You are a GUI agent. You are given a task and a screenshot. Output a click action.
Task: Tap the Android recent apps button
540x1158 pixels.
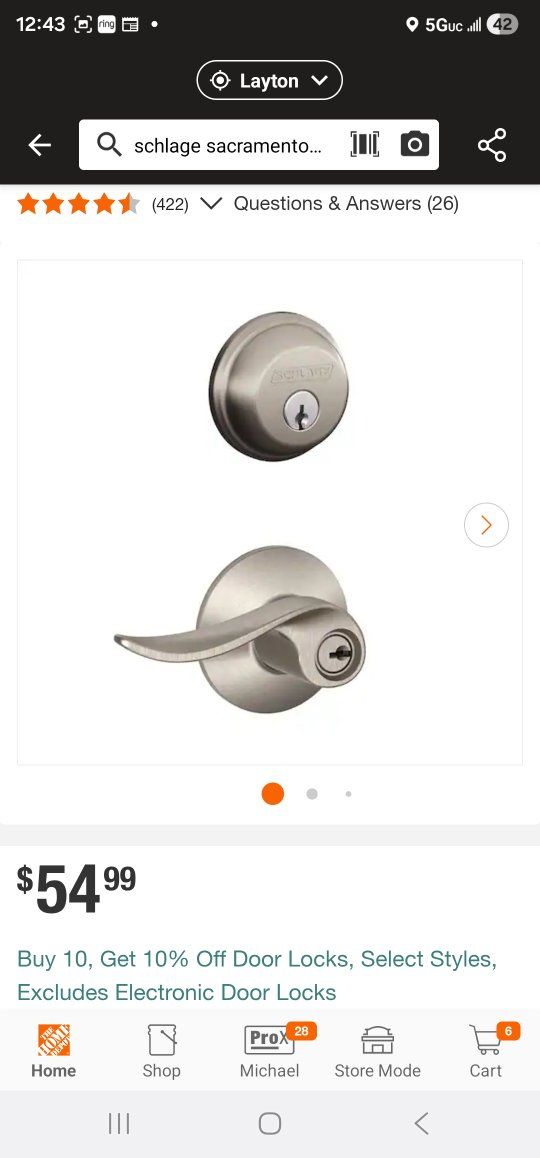[119, 1124]
